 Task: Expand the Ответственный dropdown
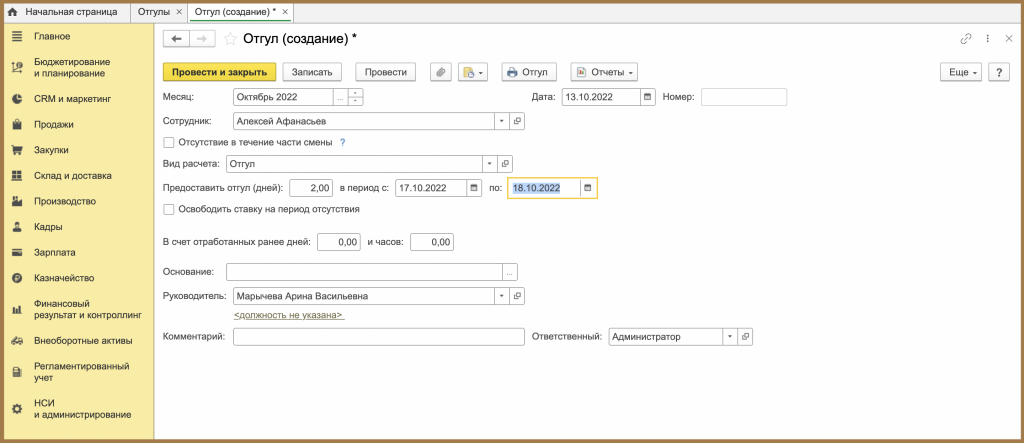point(729,336)
